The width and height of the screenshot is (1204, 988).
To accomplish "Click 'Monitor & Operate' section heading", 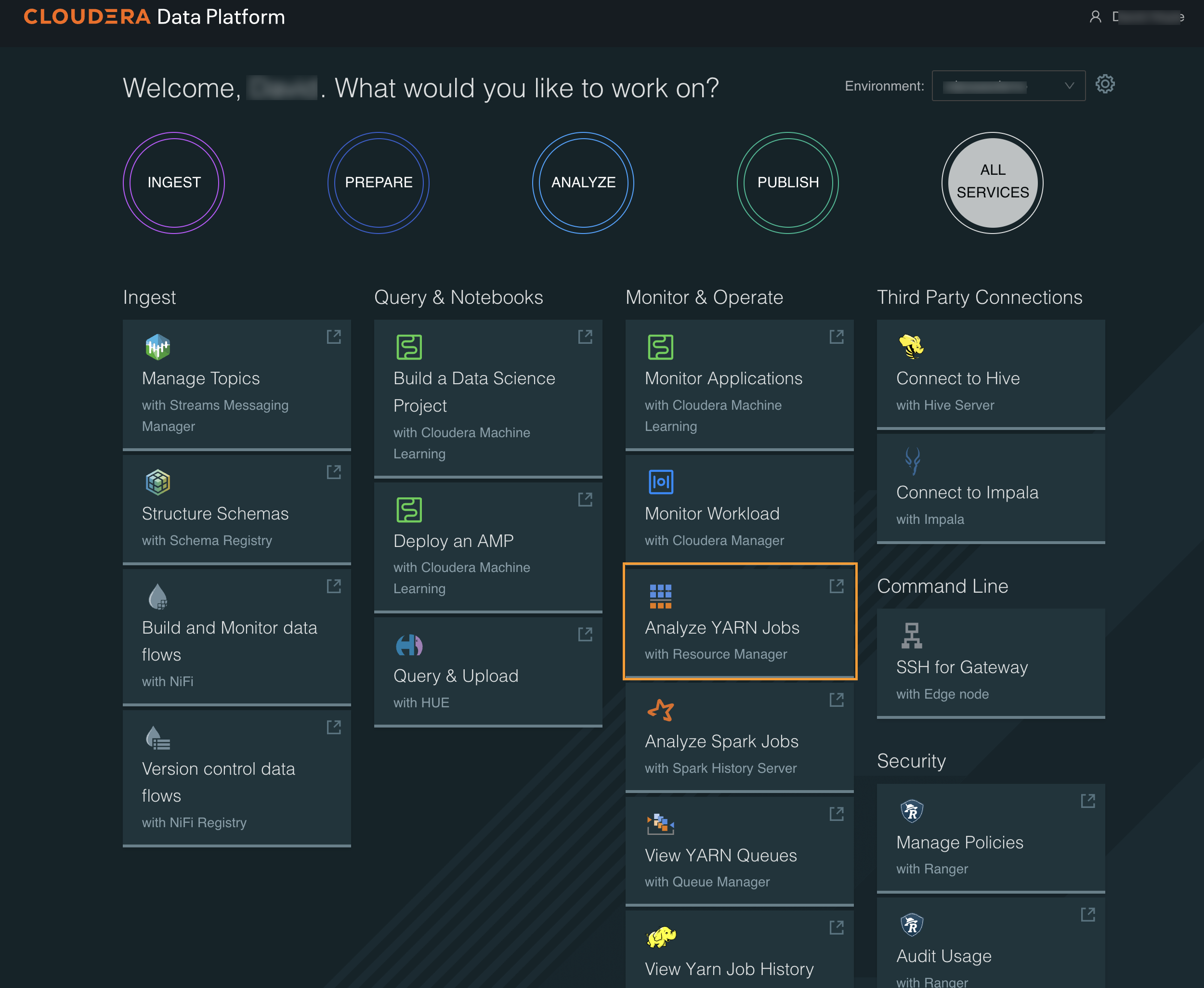I will (704, 297).
